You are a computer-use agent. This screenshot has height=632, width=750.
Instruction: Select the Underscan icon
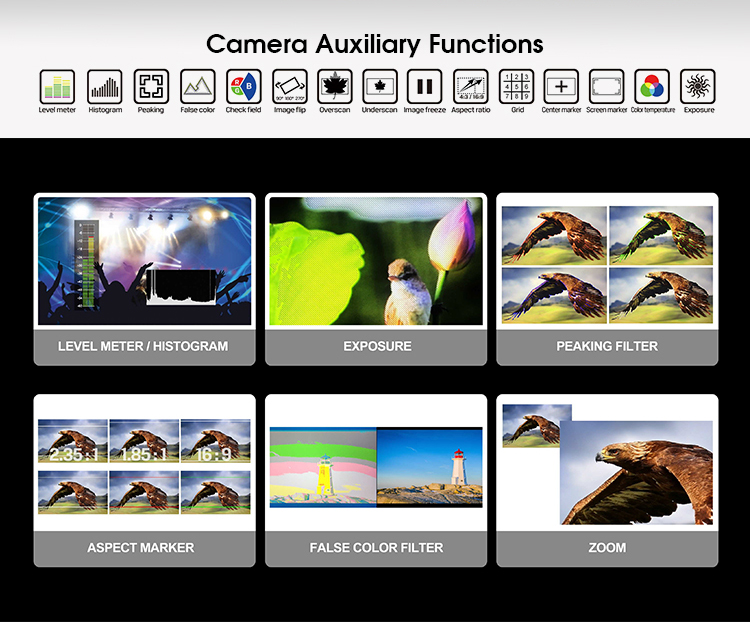click(x=380, y=86)
